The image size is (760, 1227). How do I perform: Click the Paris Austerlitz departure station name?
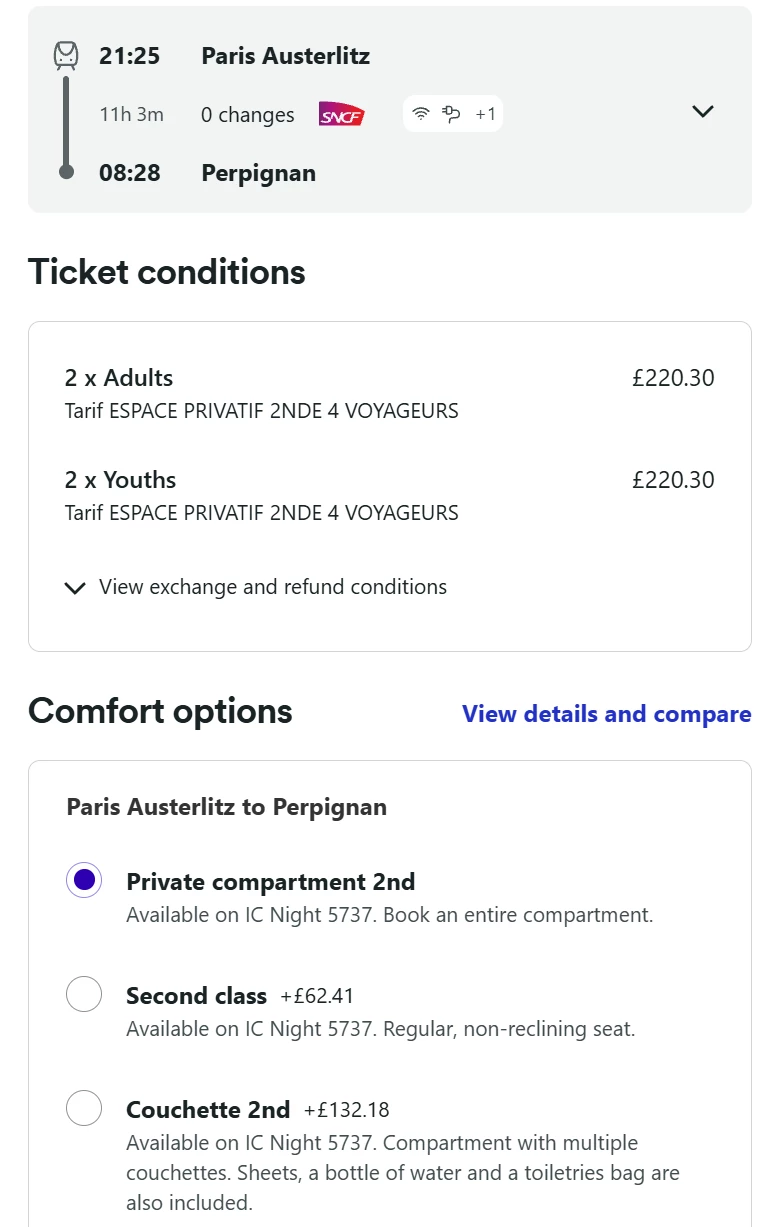click(x=285, y=56)
